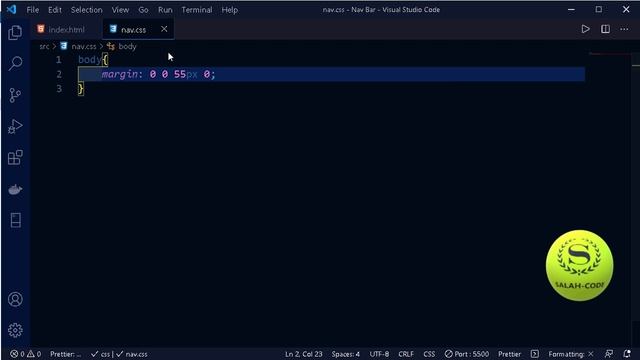Open the Docker view
The width and height of the screenshot is (640, 360).
(15, 189)
